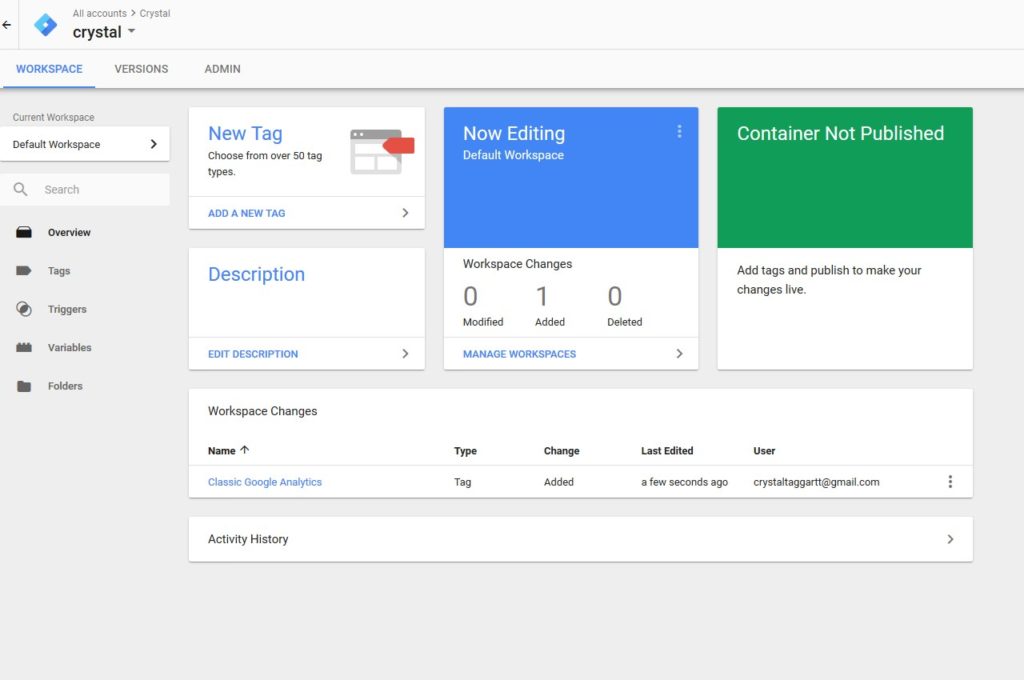Viewport: 1024px width, 680px height.
Task: Click the Type column header
Action: tap(465, 451)
